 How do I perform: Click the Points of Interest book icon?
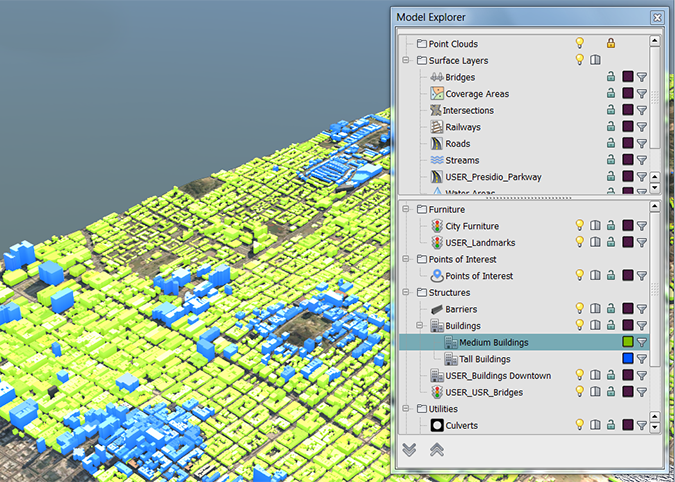click(x=595, y=275)
